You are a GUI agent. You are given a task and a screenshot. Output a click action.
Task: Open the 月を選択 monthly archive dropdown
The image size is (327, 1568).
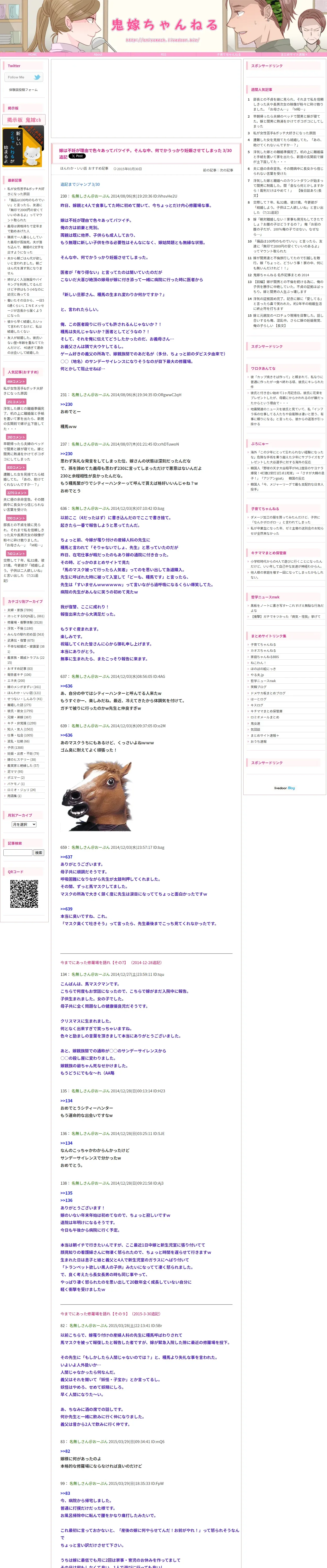[x=24, y=824]
